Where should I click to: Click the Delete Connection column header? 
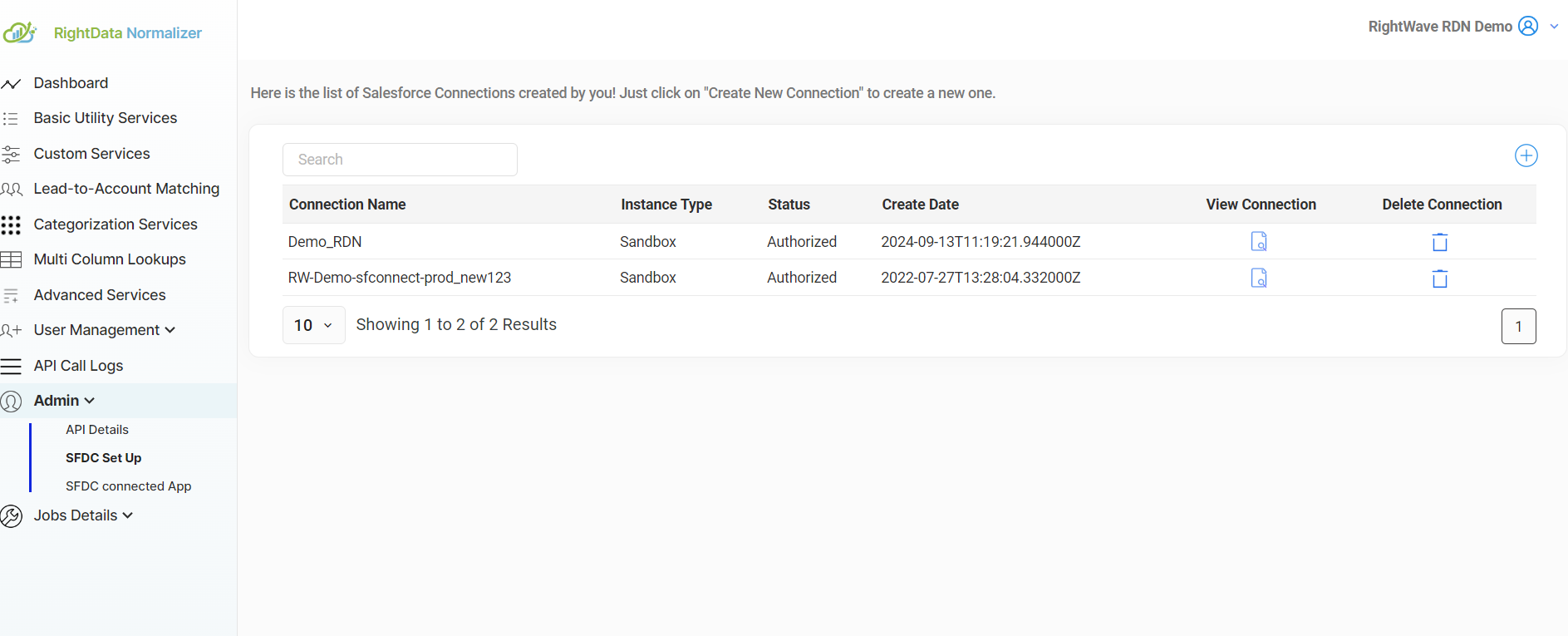[1442, 205]
